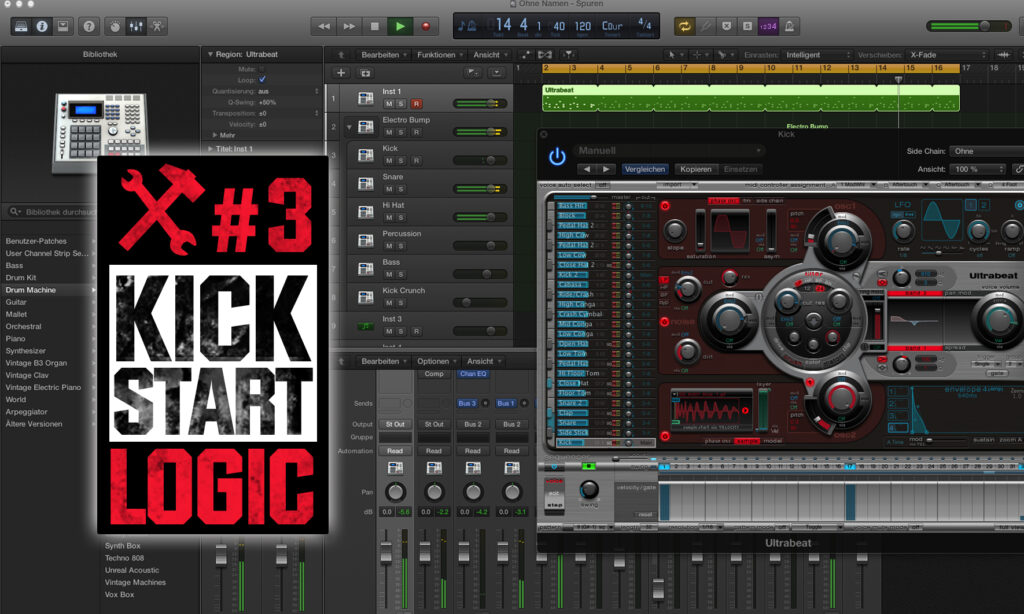
Task: Adjust the Electro Bump track volume slider
Action: tap(480, 132)
